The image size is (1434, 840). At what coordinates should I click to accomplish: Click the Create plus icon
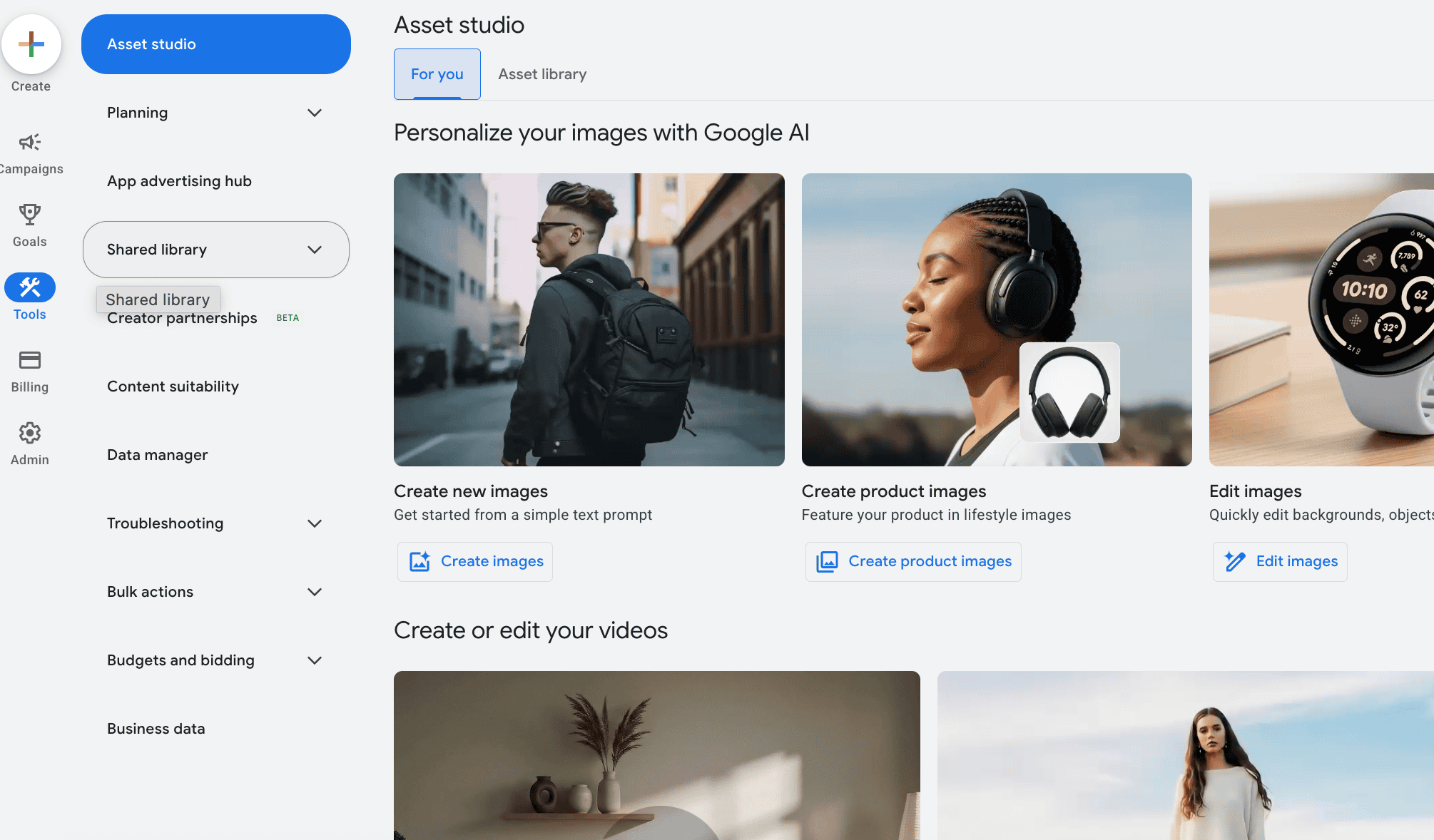click(31, 44)
